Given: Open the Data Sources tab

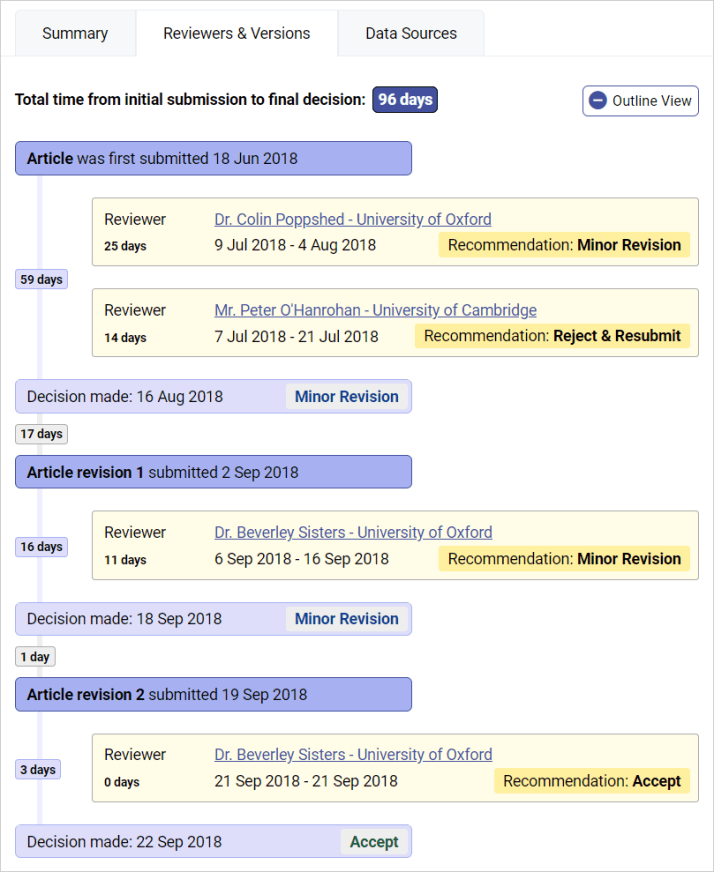Looking at the screenshot, I should [x=410, y=33].
